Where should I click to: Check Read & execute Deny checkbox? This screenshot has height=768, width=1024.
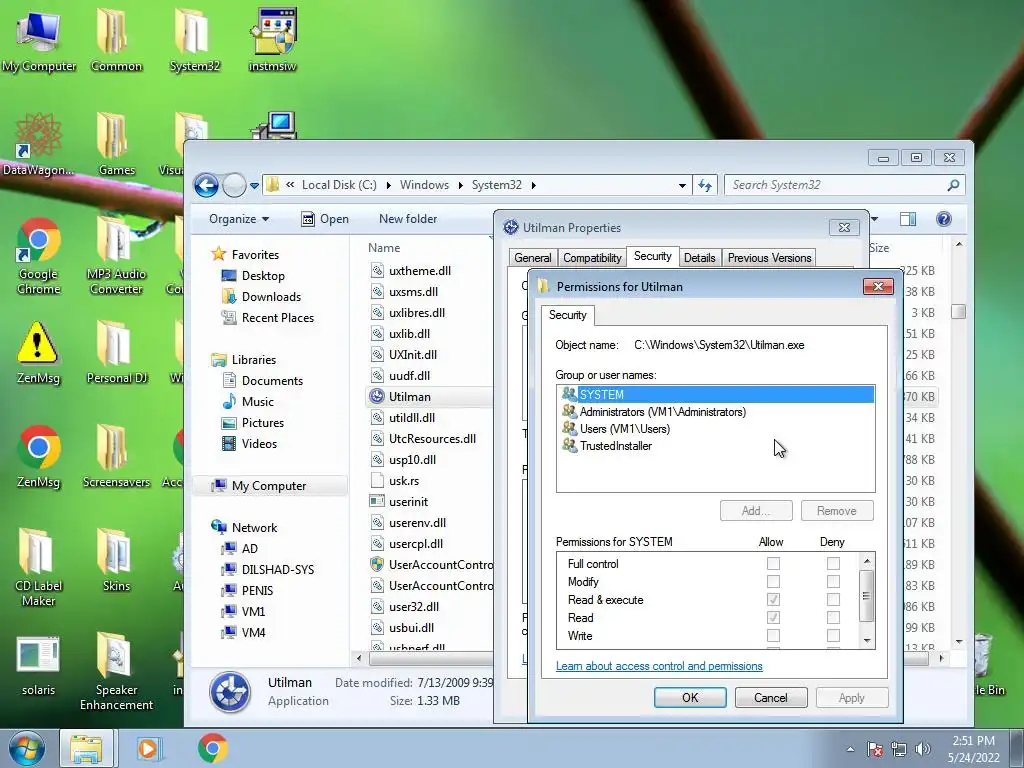click(833, 600)
